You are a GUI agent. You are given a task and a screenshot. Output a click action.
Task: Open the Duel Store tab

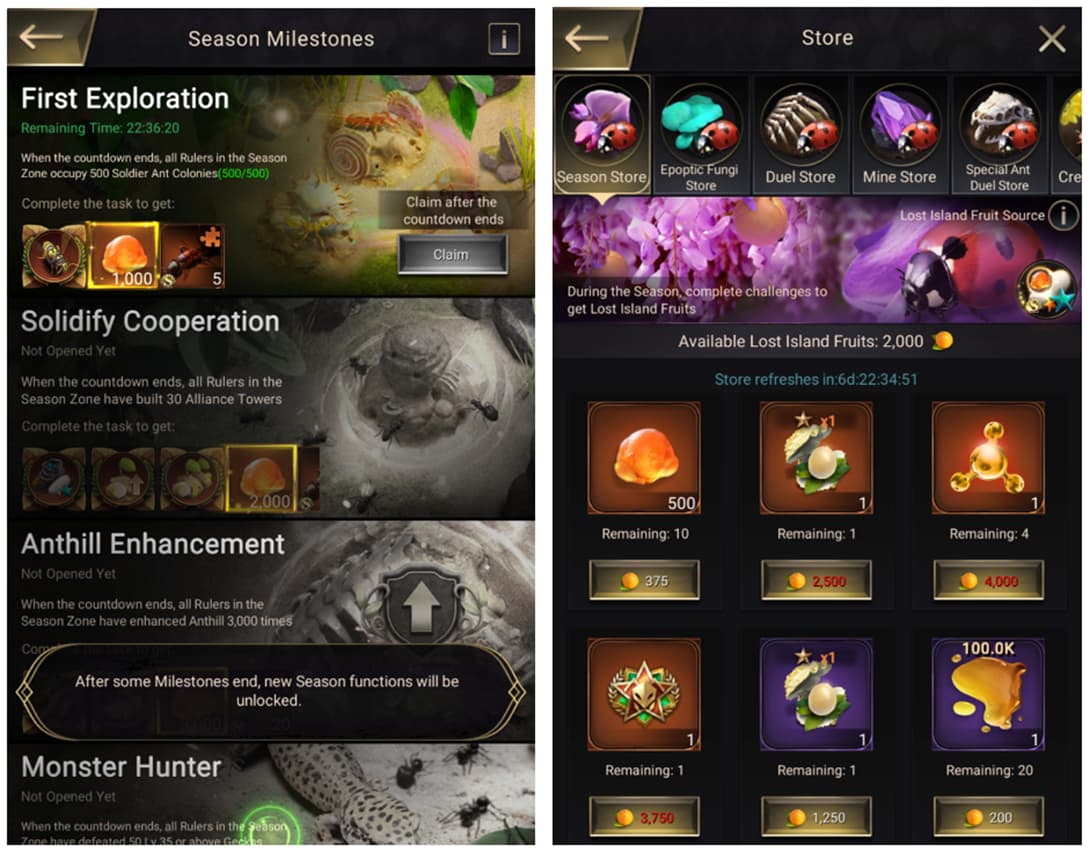click(x=800, y=135)
